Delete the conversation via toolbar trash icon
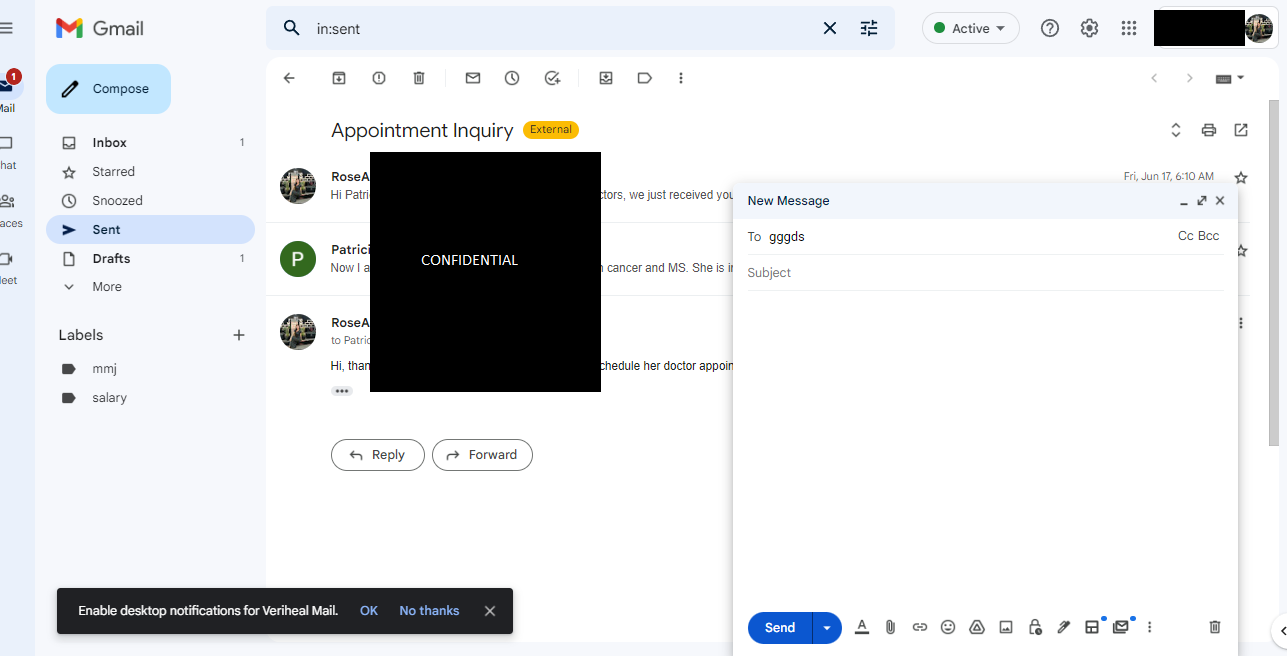This screenshot has width=1287, height=656. [x=419, y=78]
